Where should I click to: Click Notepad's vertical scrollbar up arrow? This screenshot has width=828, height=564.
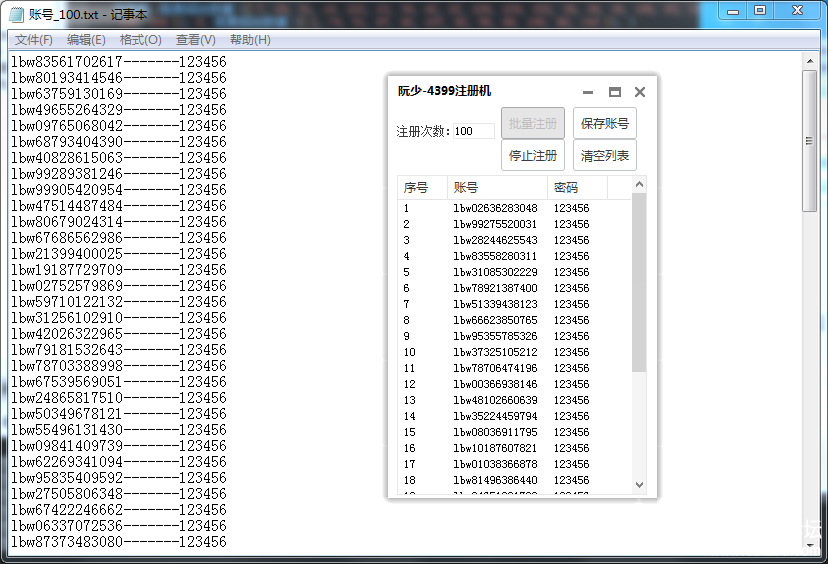[810, 61]
